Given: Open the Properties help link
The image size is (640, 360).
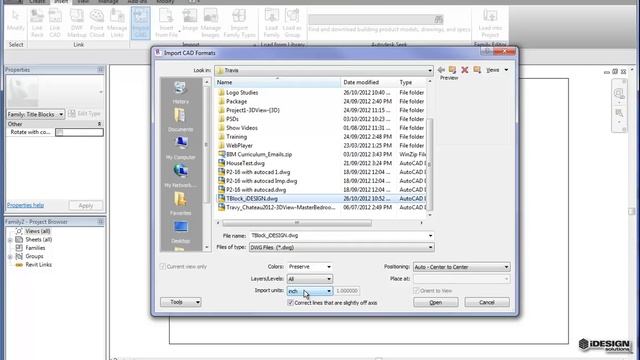Looking at the screenshot, I should pyautogui.click(x=25, y=205).
